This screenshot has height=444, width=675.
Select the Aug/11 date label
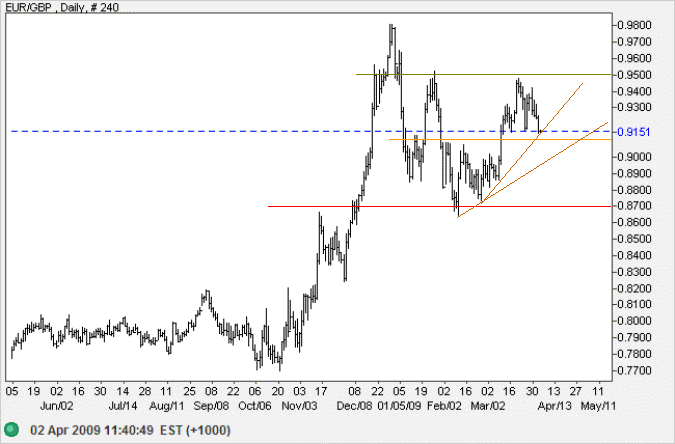(167, 406)
